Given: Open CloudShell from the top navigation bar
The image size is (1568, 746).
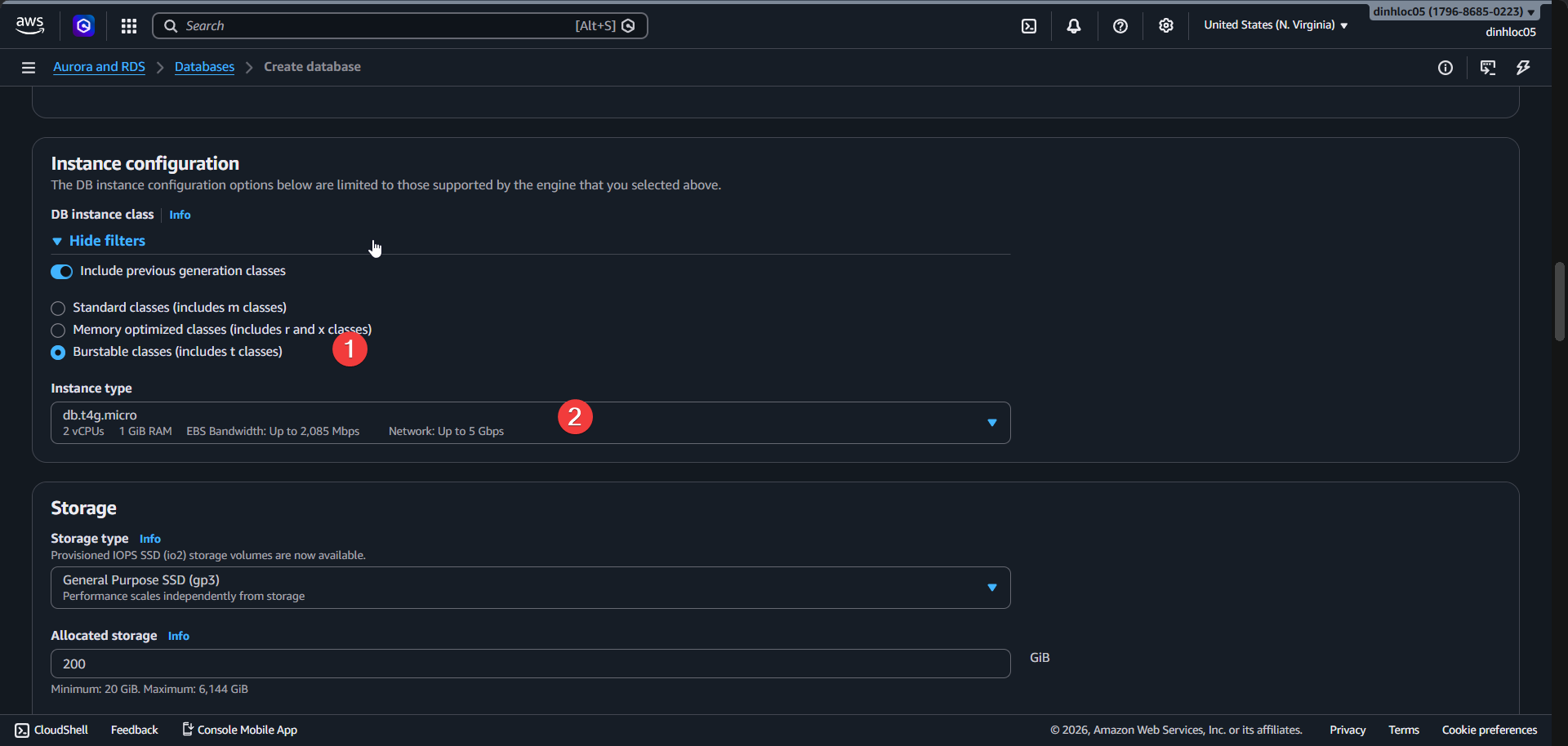Looking at the screenshot, I should (x=1028, y=25).
